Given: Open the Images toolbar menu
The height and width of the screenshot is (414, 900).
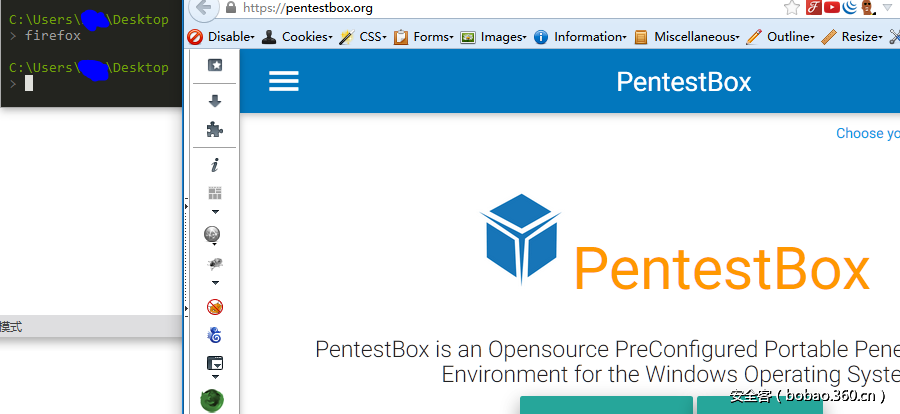Looking at the screenshot, I should [x=493, y=37].
